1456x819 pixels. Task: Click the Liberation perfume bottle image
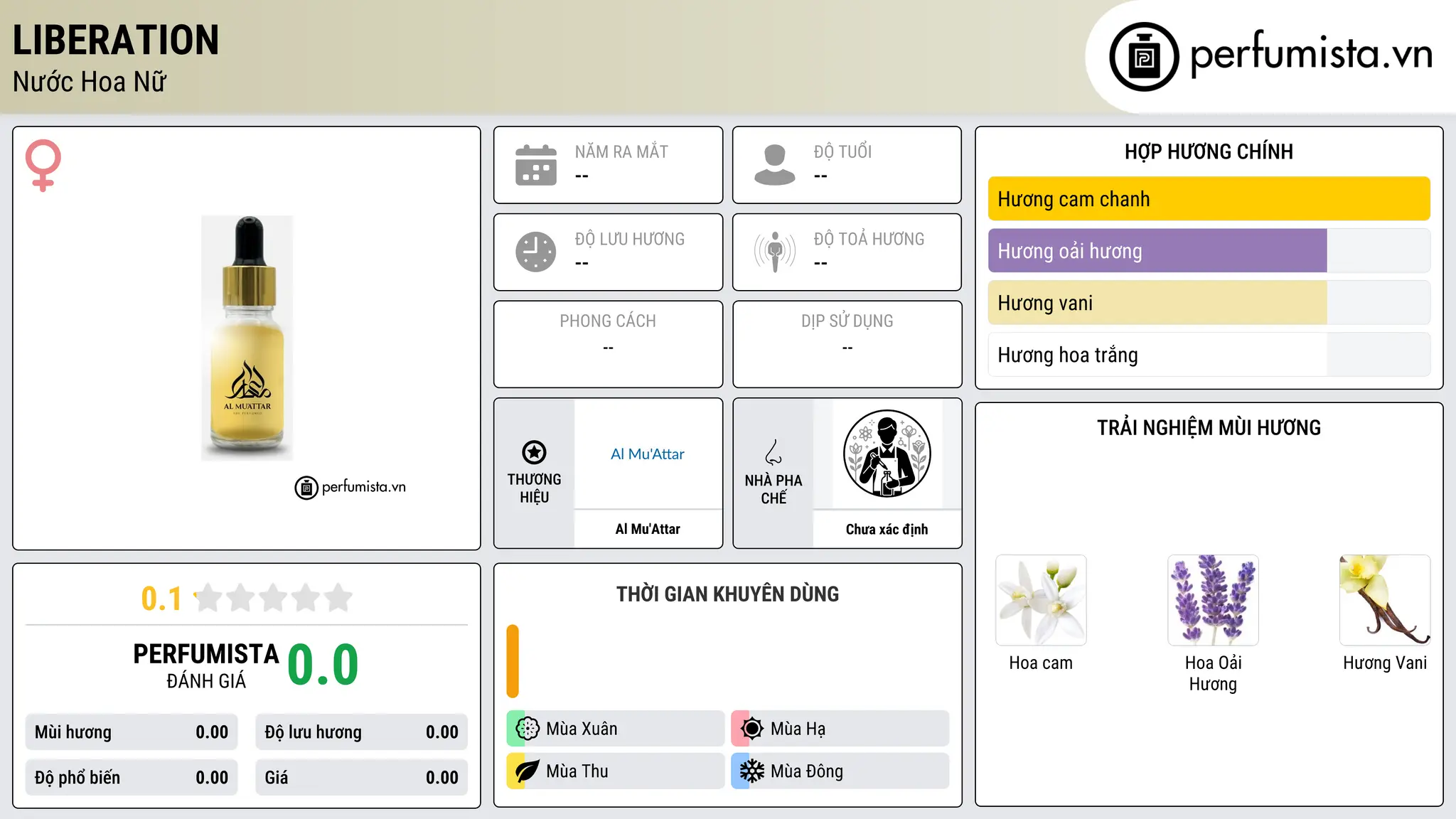point(247,338)
